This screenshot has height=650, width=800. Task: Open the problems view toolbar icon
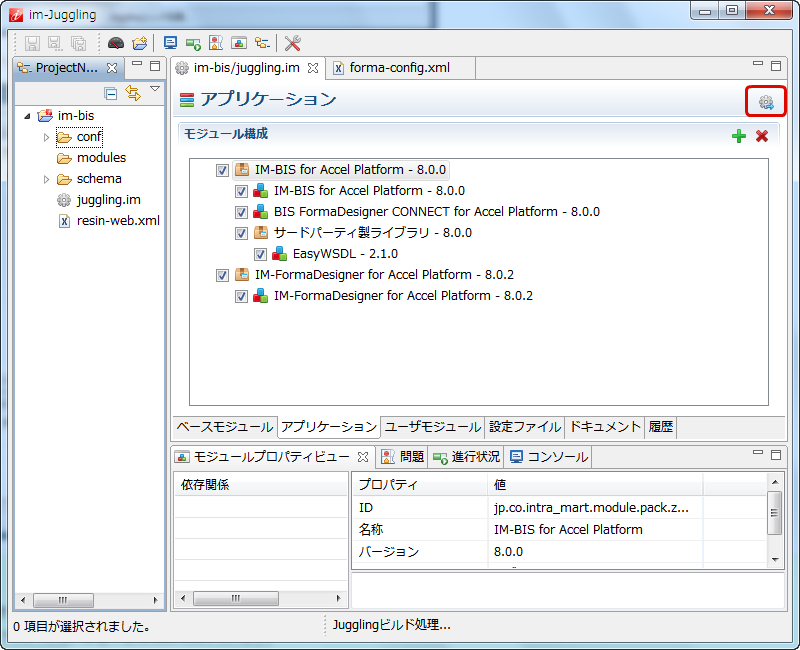216,43
